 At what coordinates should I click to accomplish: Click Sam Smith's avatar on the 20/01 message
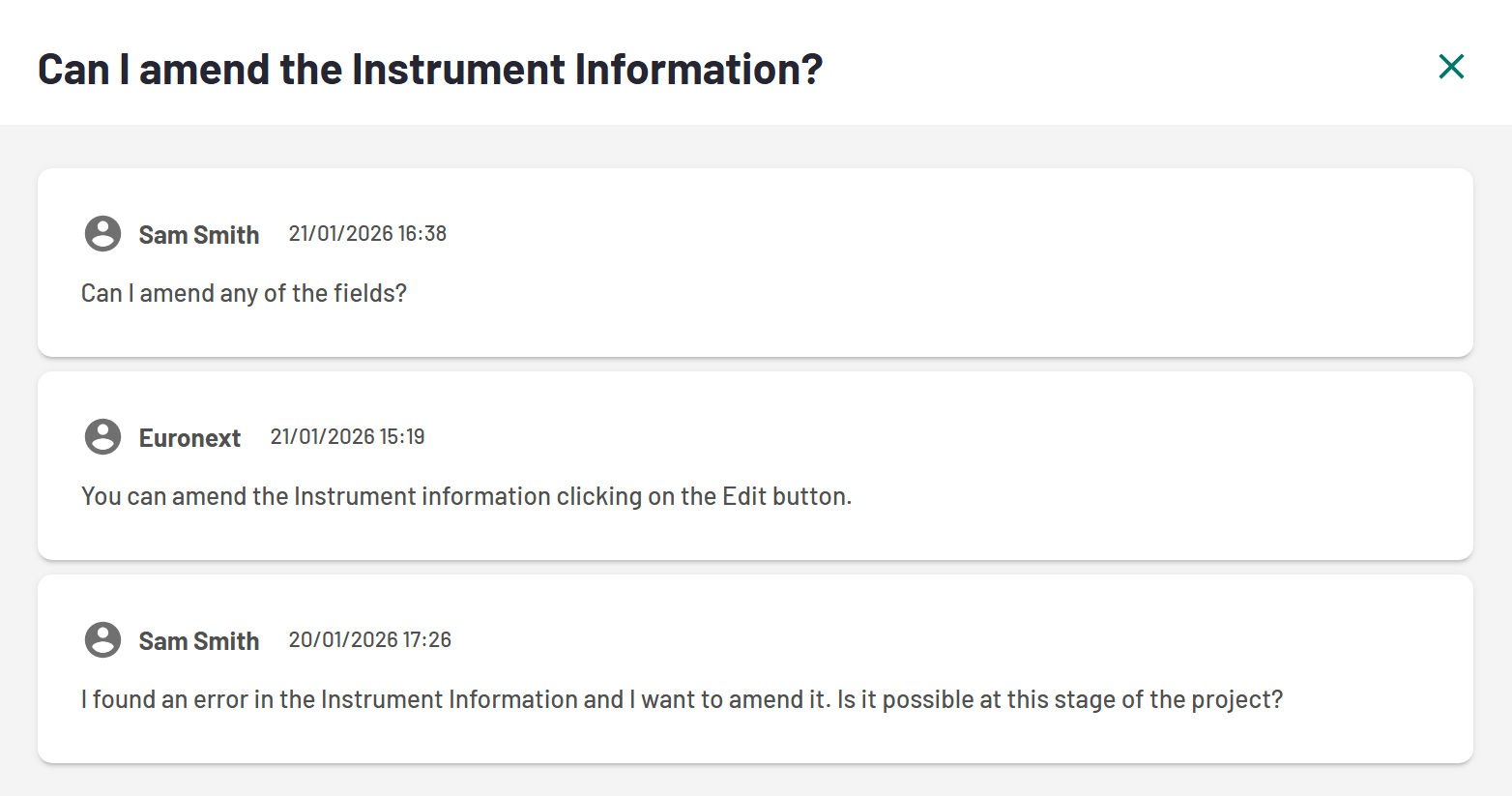click(102, 640)
